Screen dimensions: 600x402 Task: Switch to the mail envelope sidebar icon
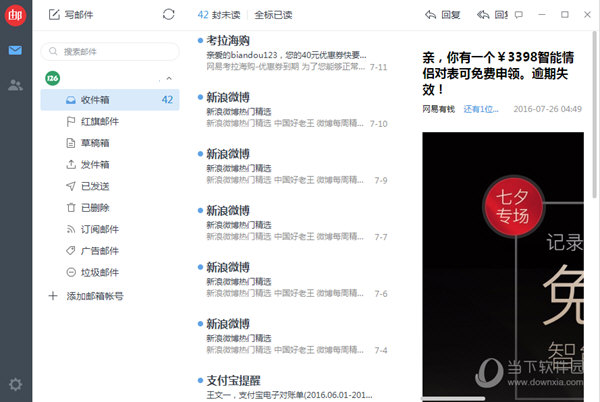[15, 50]
